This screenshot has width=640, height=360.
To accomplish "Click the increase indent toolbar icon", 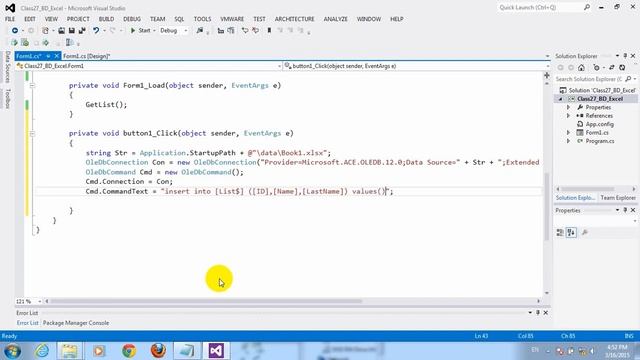I will pos(231,31).
